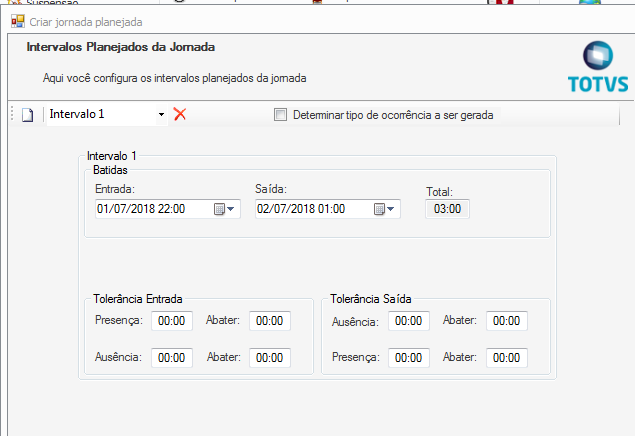This screenshot has width=635, height=436.
Task: Delete interval with the red X icon
Action: tap(180, 114)
